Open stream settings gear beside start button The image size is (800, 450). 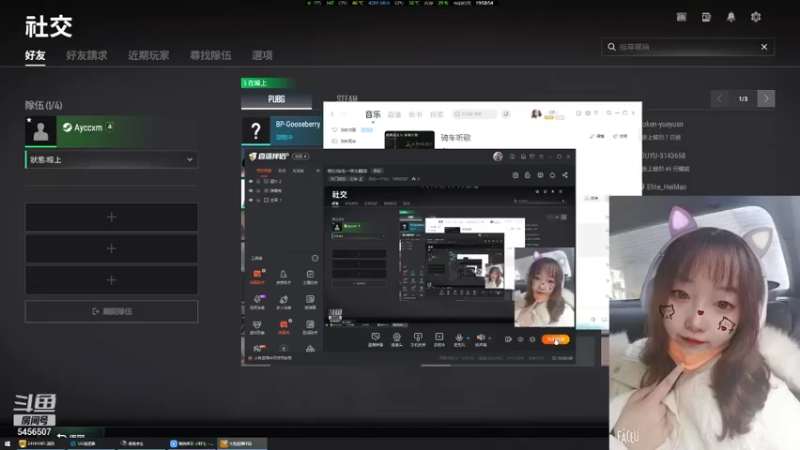(532, 339)
